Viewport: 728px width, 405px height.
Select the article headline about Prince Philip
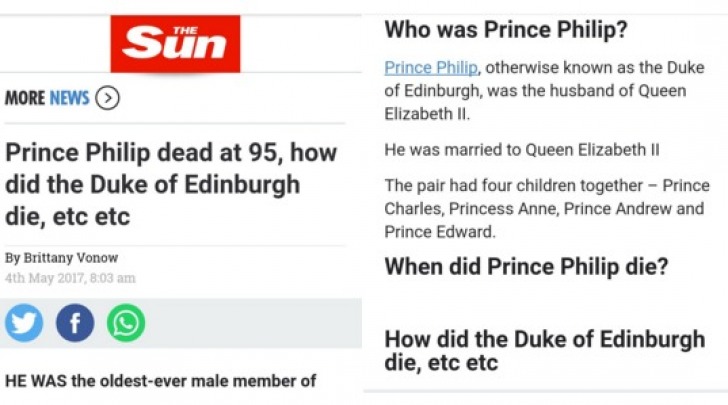pyautogui.click(x=171, y=184)
